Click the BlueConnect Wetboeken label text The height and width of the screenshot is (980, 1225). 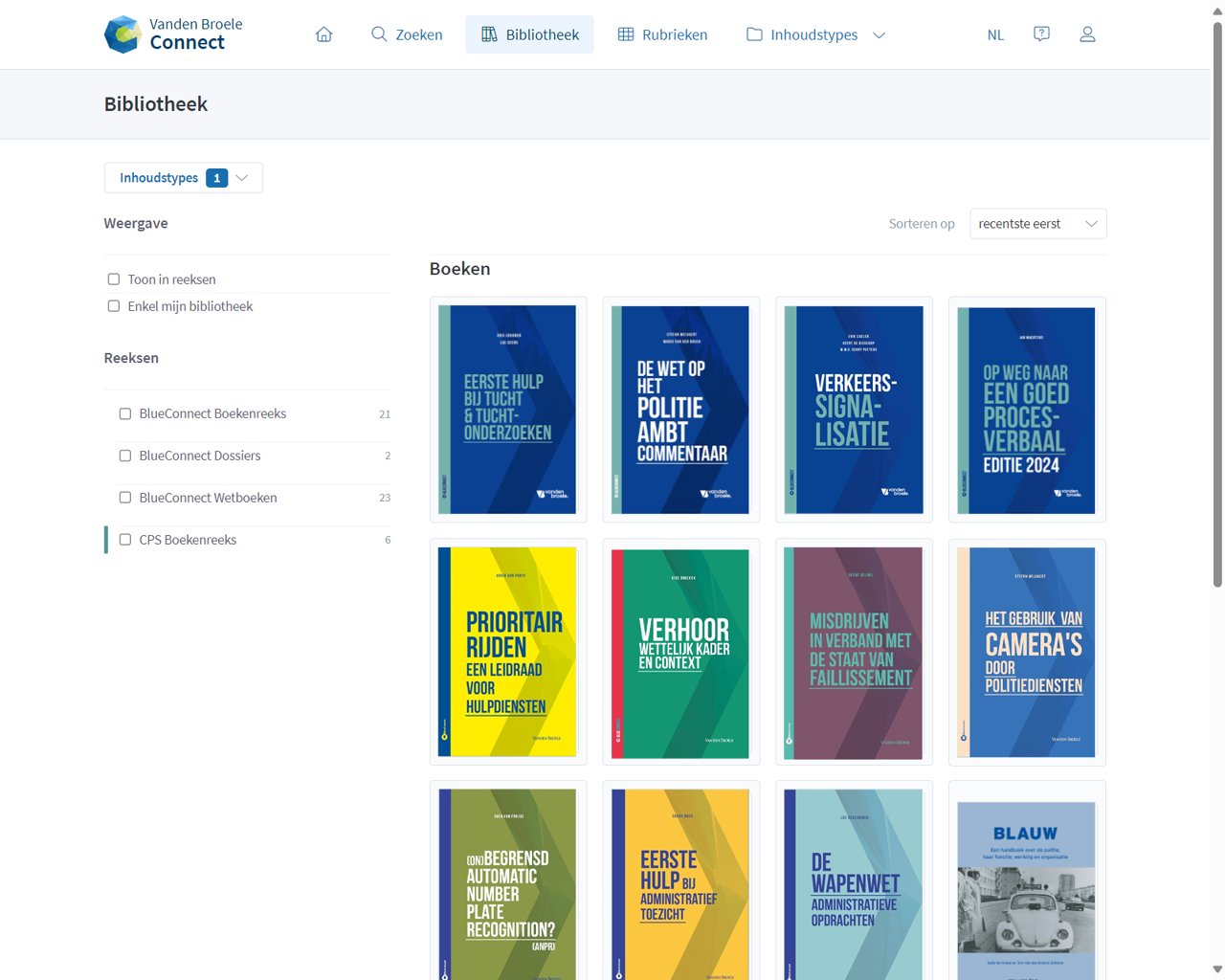(208, 498)
